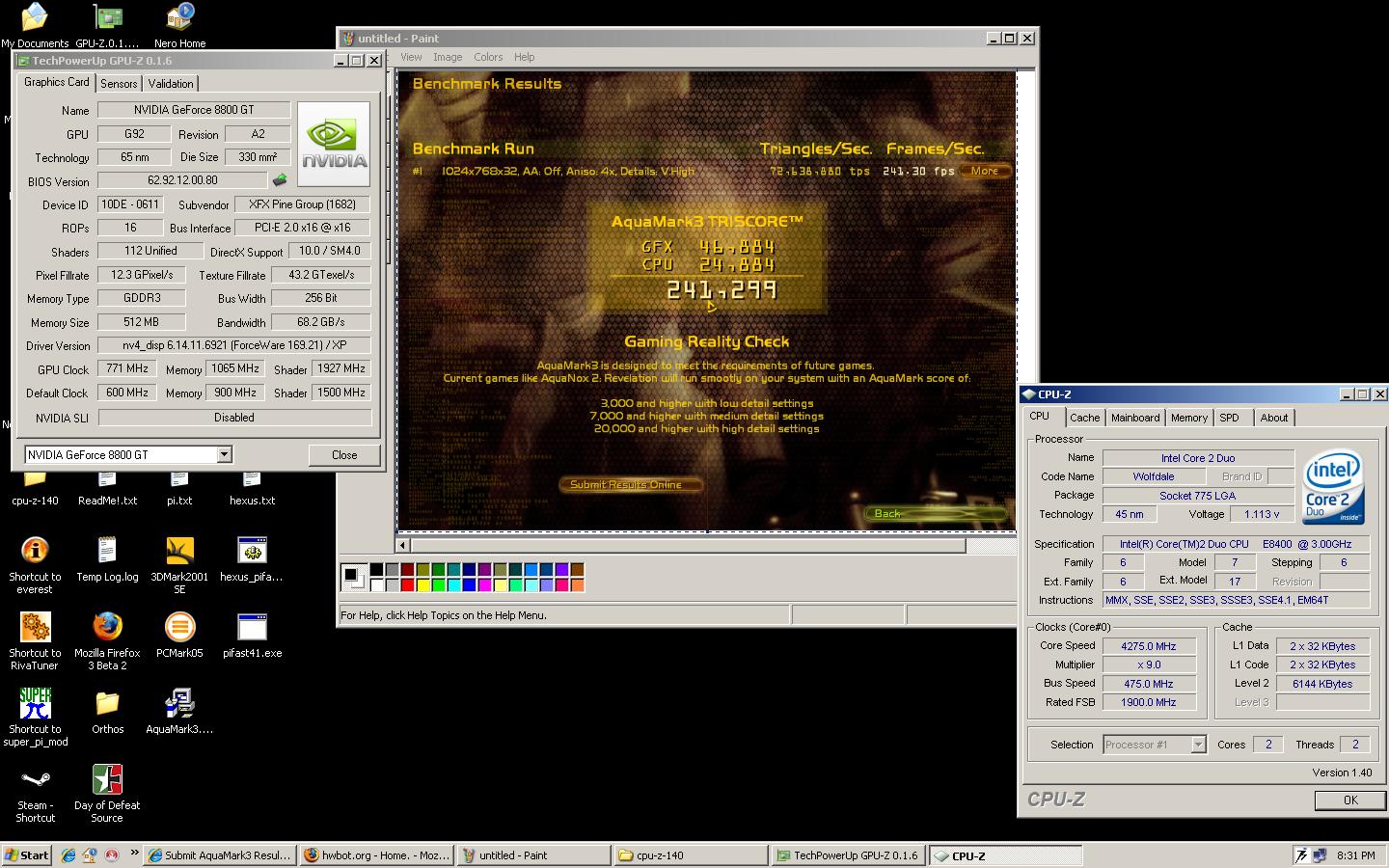The height and width of the screenshot is (868, 1389).
Task: Launch 3DMark2001 SE from desktop
Action: click(179, 566)
